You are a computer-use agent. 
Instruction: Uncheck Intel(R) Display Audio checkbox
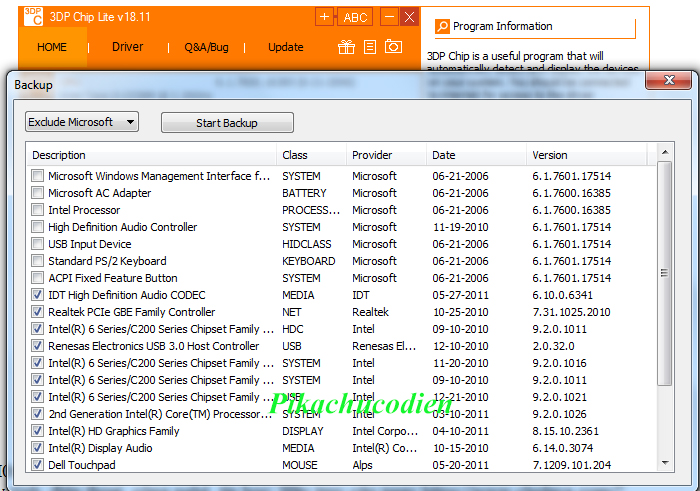coord(38,448)
